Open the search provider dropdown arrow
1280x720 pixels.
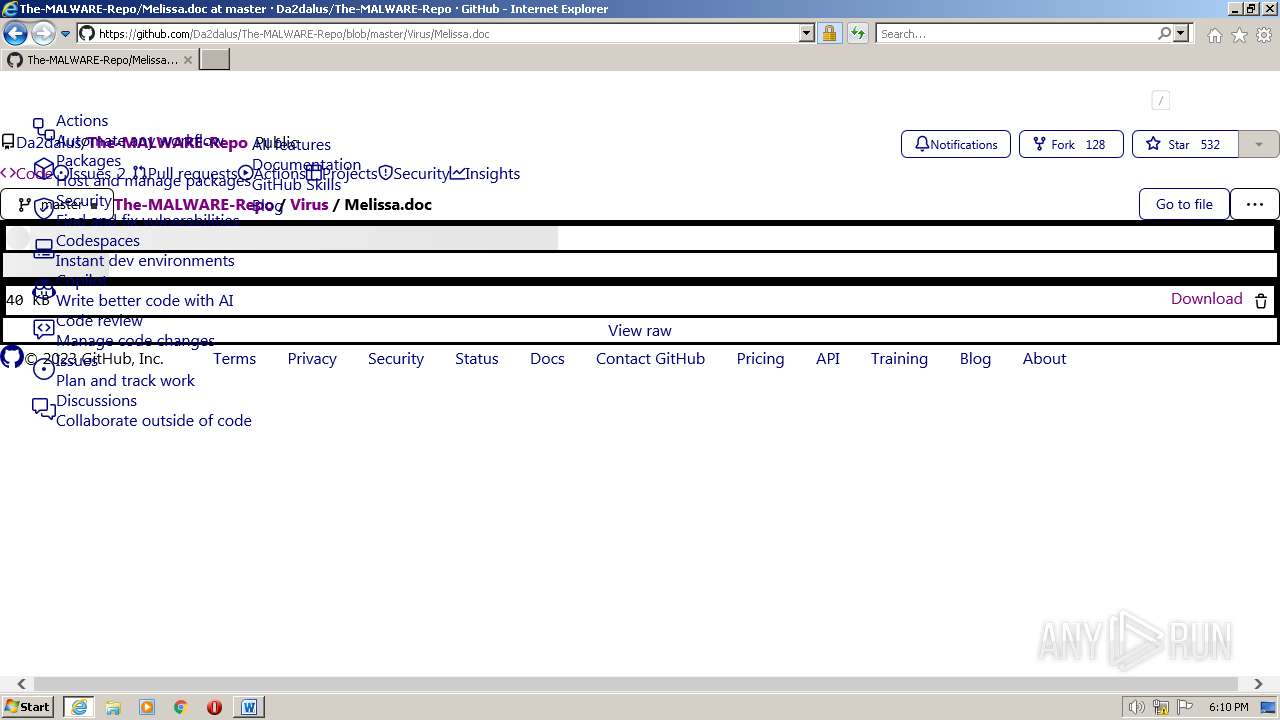coord(1181,33)
